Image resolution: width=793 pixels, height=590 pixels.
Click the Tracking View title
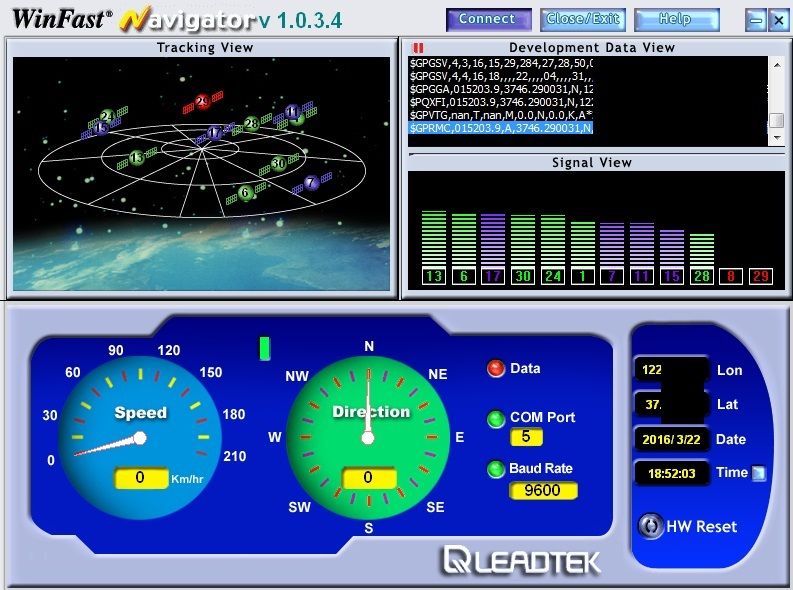205,48
